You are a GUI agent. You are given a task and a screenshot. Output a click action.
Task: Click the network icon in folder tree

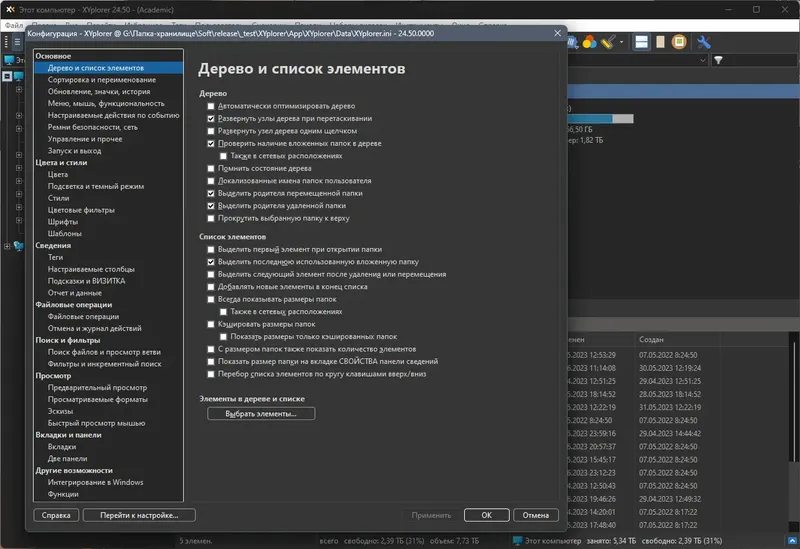[x=18, y=246]
